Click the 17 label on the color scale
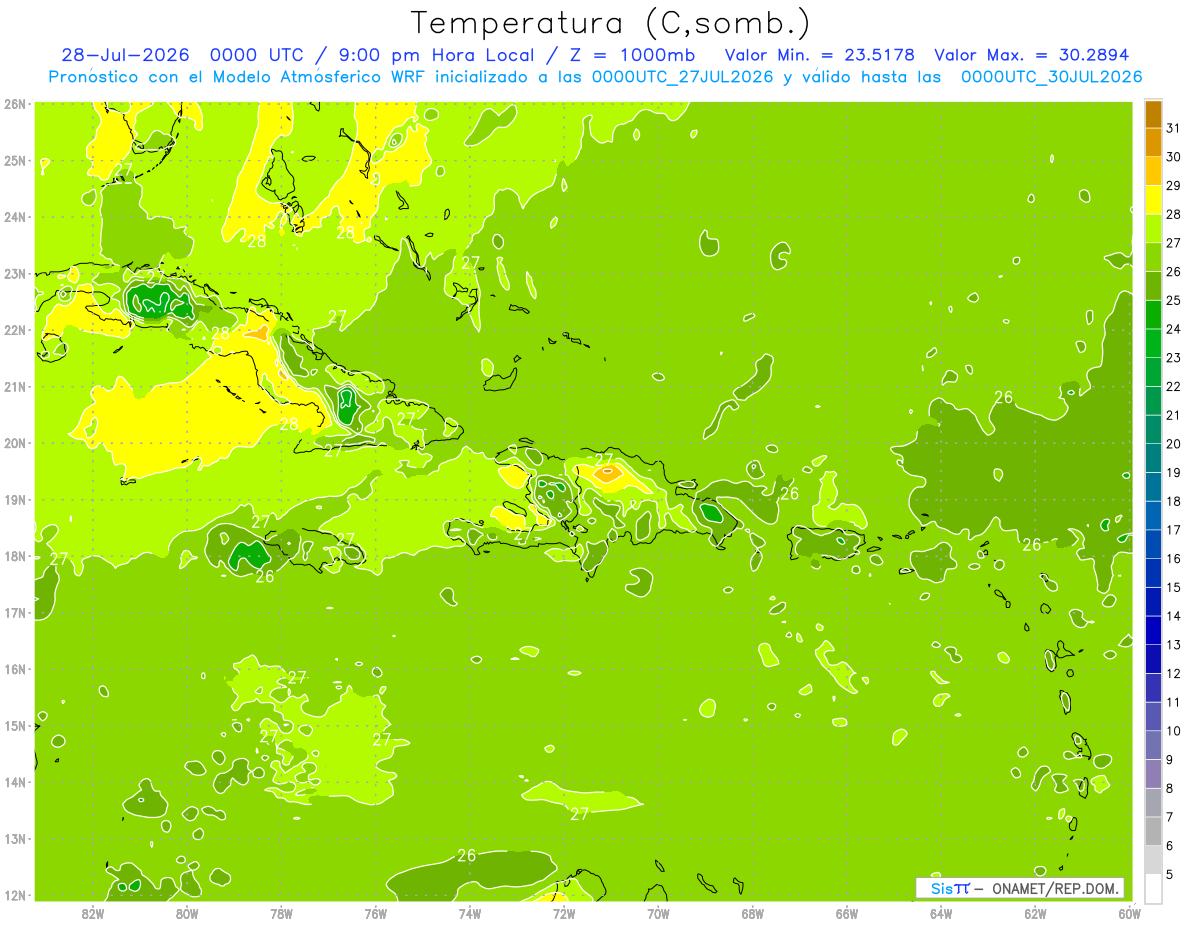The width and height of the screenshot is (1200, 927). pyautogui.click(x=1173, y=530)
